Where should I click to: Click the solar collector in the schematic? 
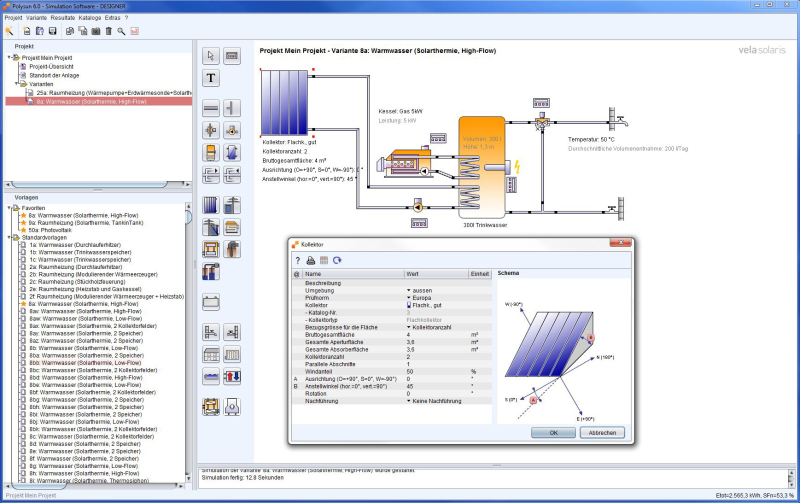284,103
